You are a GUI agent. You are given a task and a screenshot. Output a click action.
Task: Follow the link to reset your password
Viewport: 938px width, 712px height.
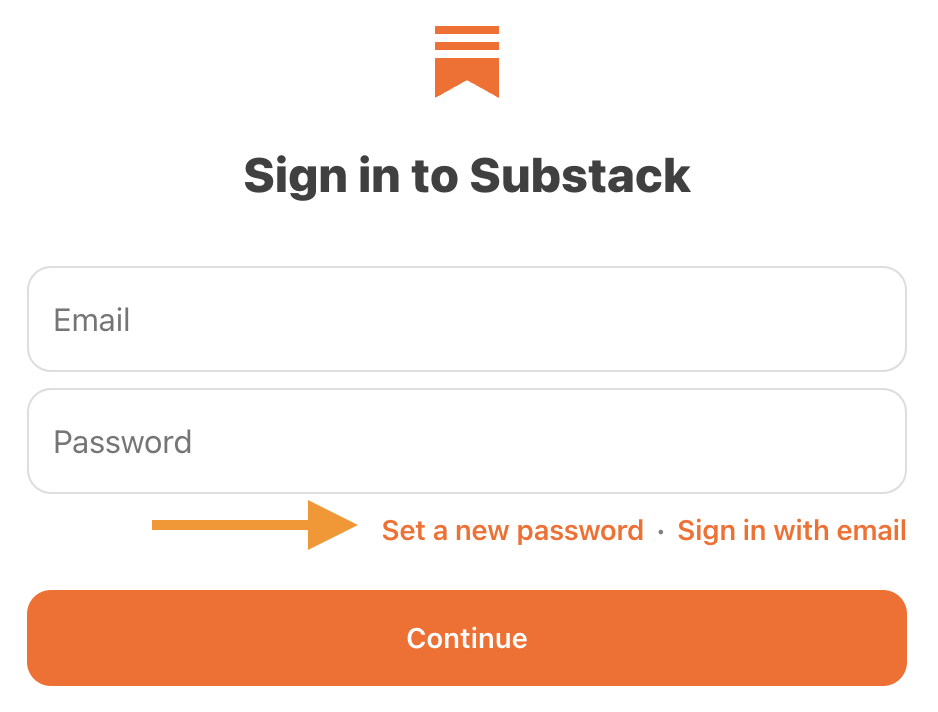click(x=512, y=530)
